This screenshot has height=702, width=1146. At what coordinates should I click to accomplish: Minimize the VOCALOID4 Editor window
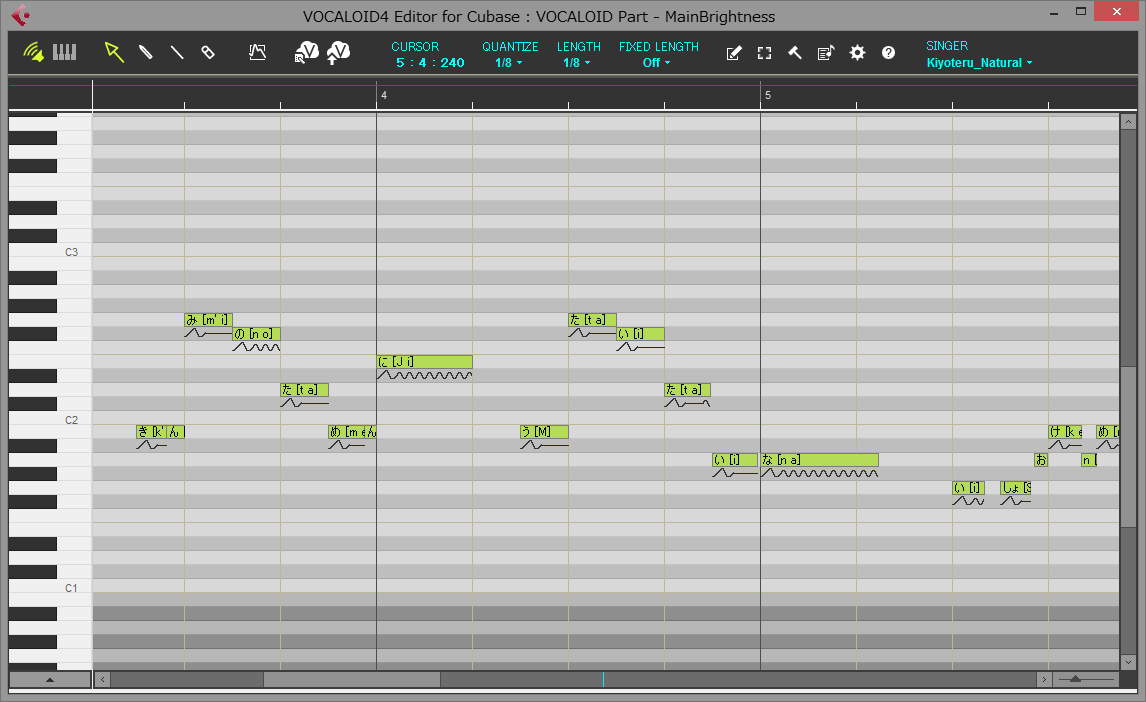pyautogui.click(x=1054, y=13)
